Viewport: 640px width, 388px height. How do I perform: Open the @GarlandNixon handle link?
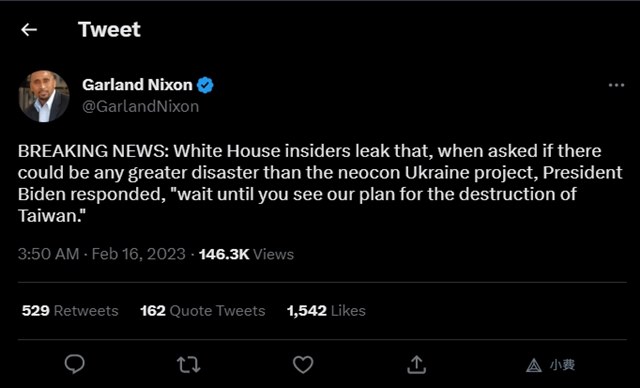[140, 106]
